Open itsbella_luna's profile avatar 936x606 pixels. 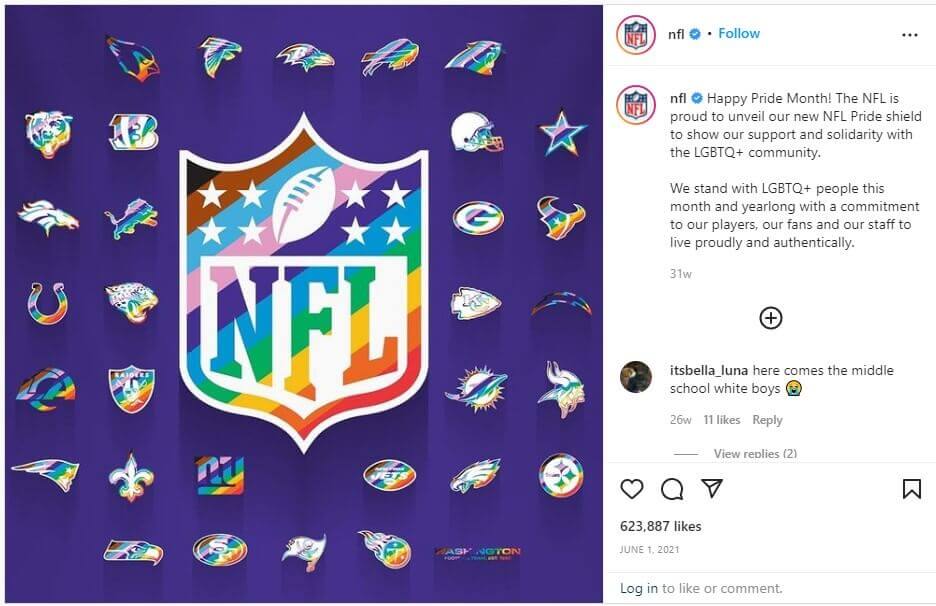[x=636, y=377]
